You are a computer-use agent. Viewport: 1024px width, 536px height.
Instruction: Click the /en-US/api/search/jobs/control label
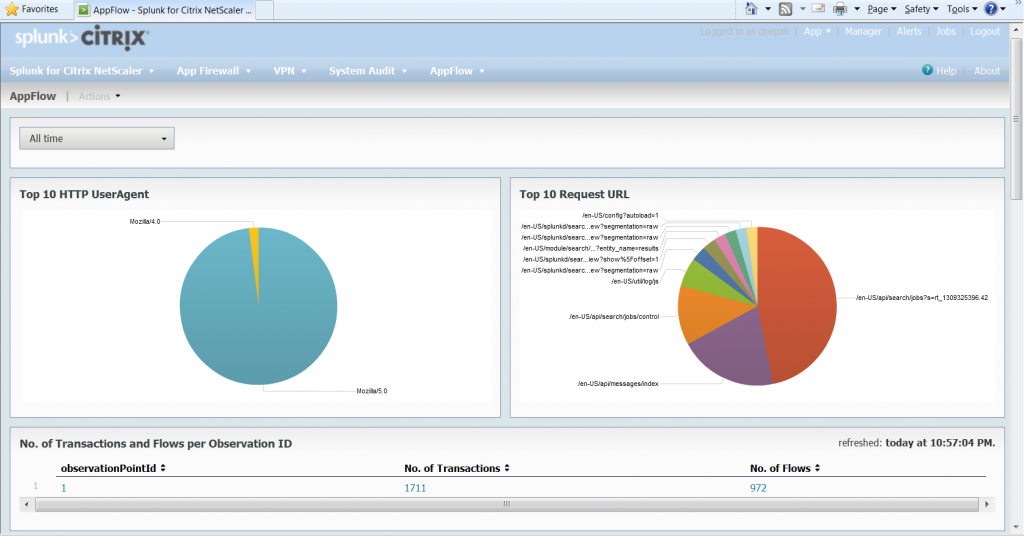click(614, 317)
